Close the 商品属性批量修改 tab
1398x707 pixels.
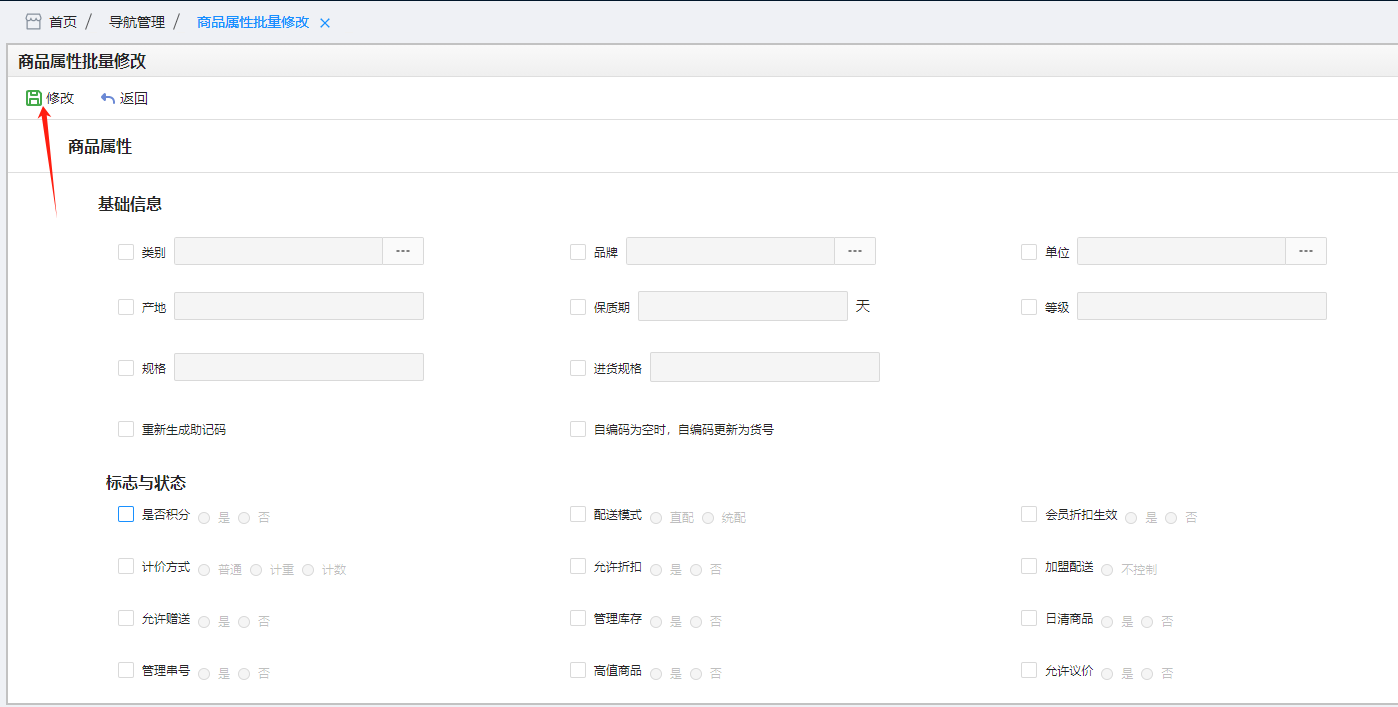click(325, 22)
